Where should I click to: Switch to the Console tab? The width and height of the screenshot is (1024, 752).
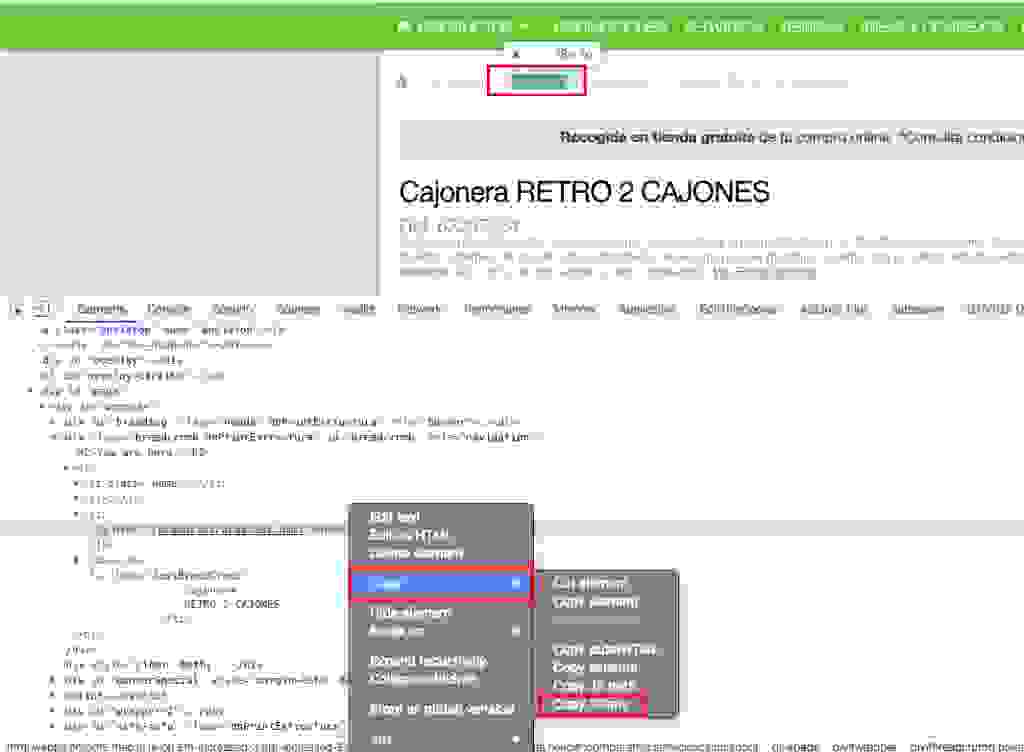pos(168,309)
